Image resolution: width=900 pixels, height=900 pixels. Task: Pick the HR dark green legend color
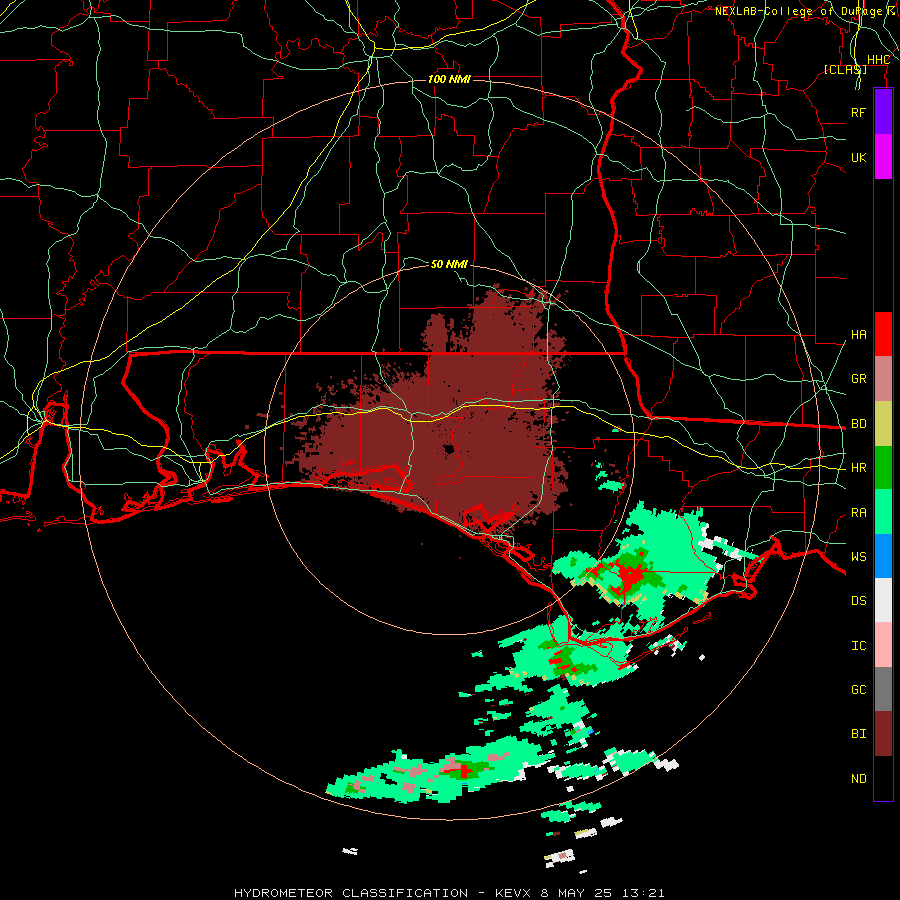tap(883, 468)
